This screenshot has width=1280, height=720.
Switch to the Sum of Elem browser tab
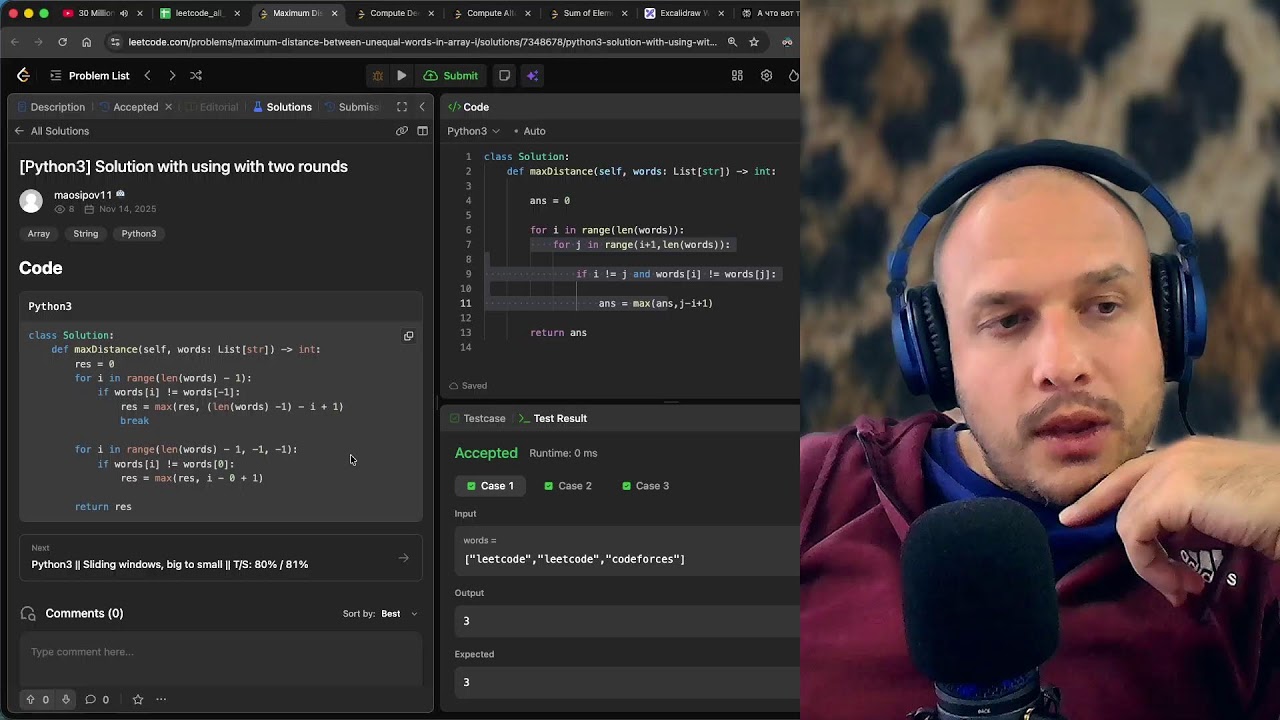point(587,13)
